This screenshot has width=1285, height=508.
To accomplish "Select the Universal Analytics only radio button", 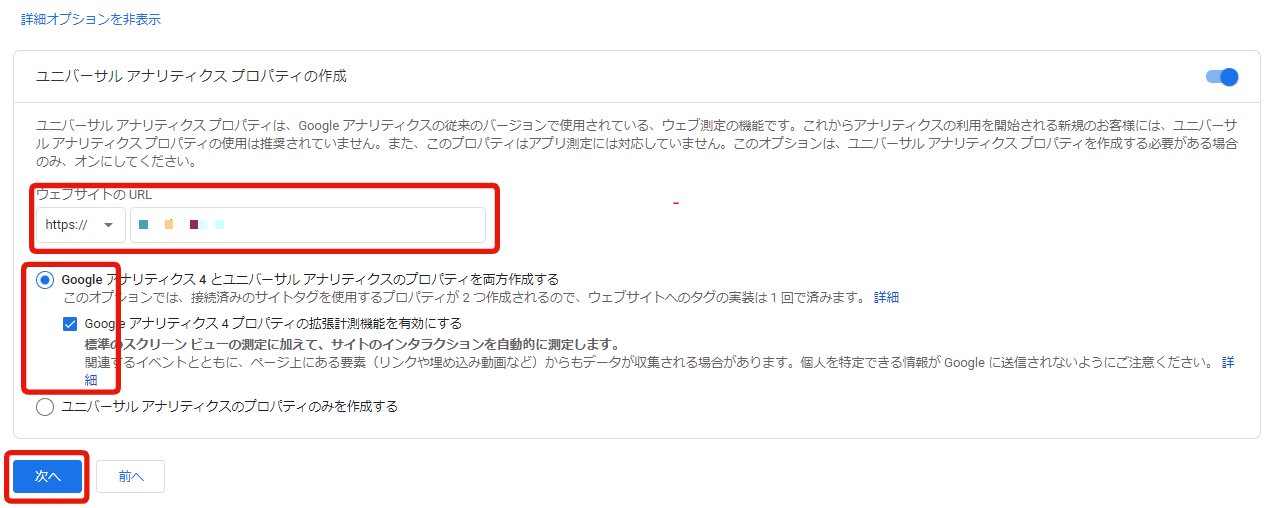I will [45, 407].
